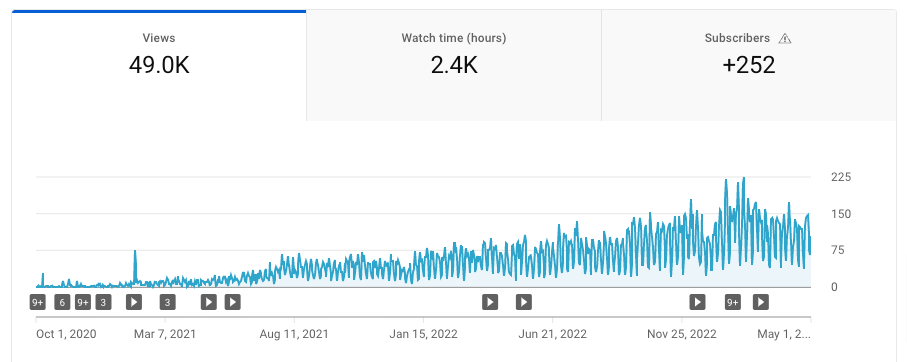
Task: Click the Oct 1, 2020 date label
Action: tap(66, 334)
